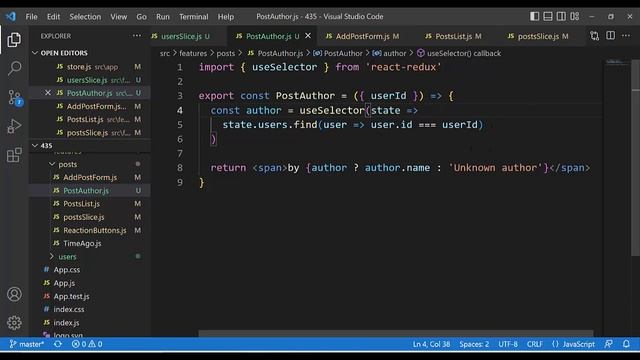Click the VS Code logo icon

coord(11,16)
